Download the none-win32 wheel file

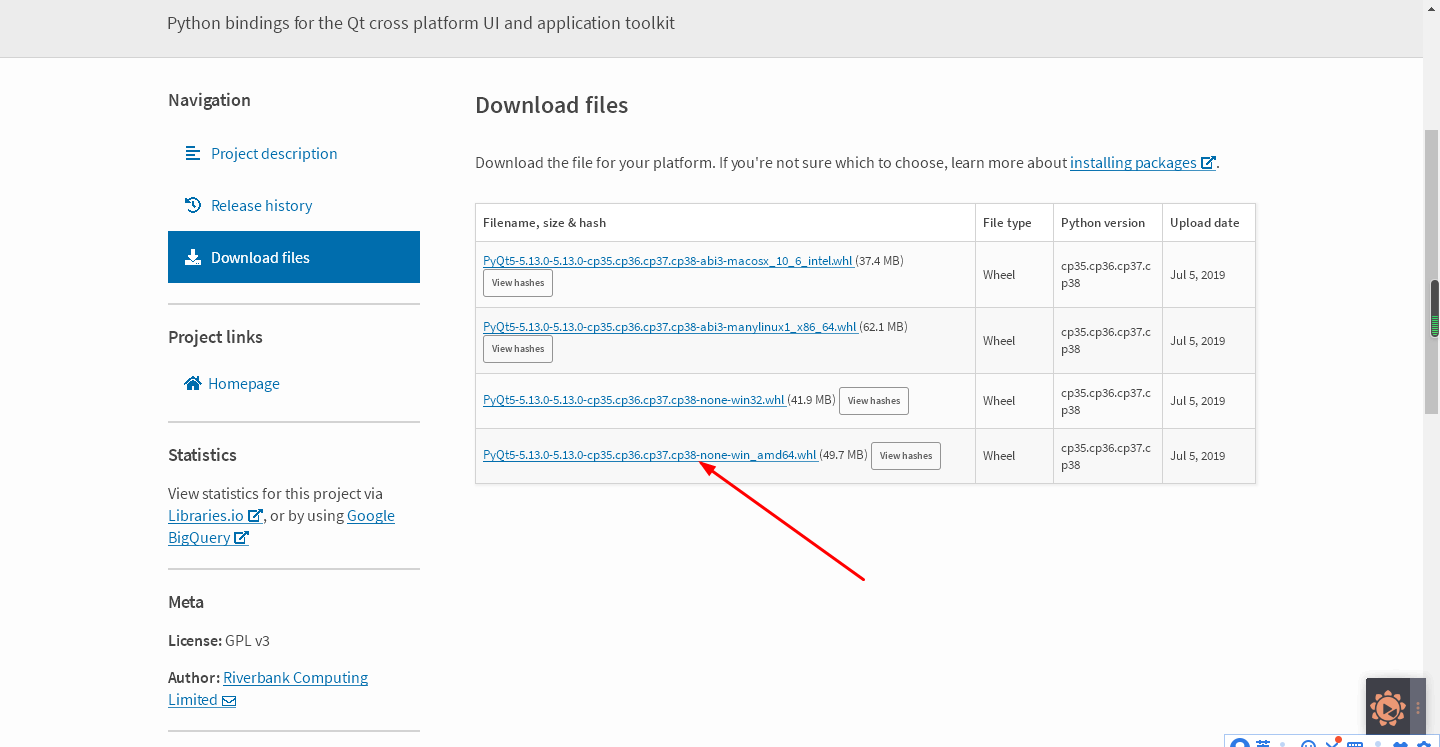click(634, 400)
